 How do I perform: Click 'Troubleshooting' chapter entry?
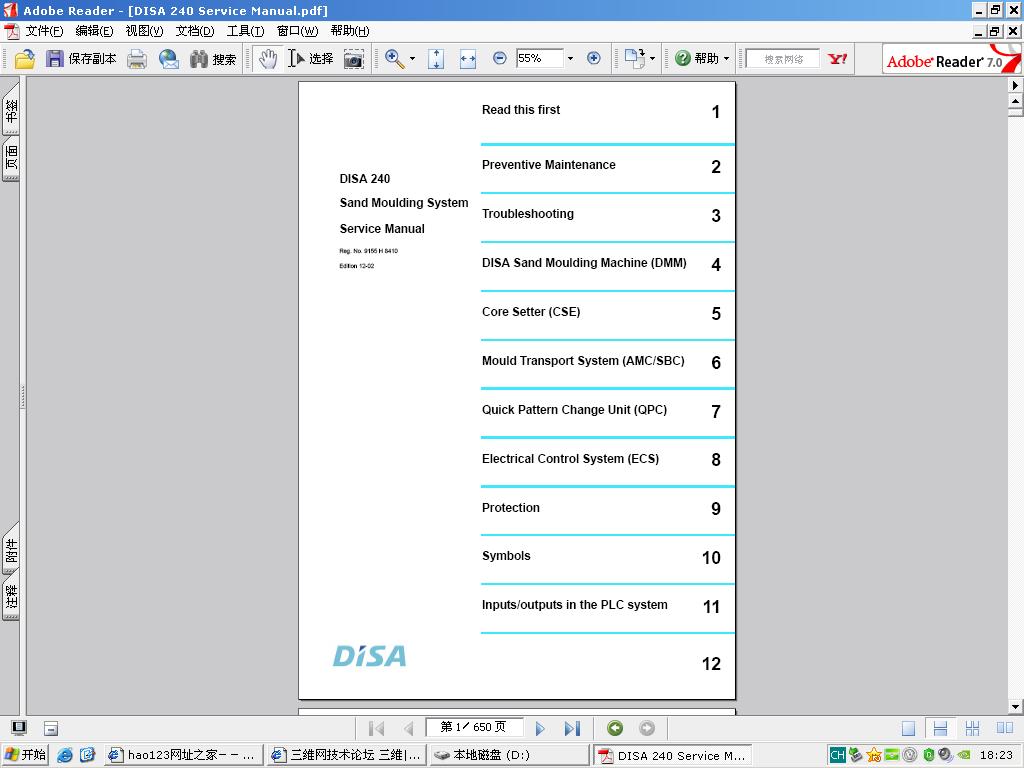(x=528, y=214)
